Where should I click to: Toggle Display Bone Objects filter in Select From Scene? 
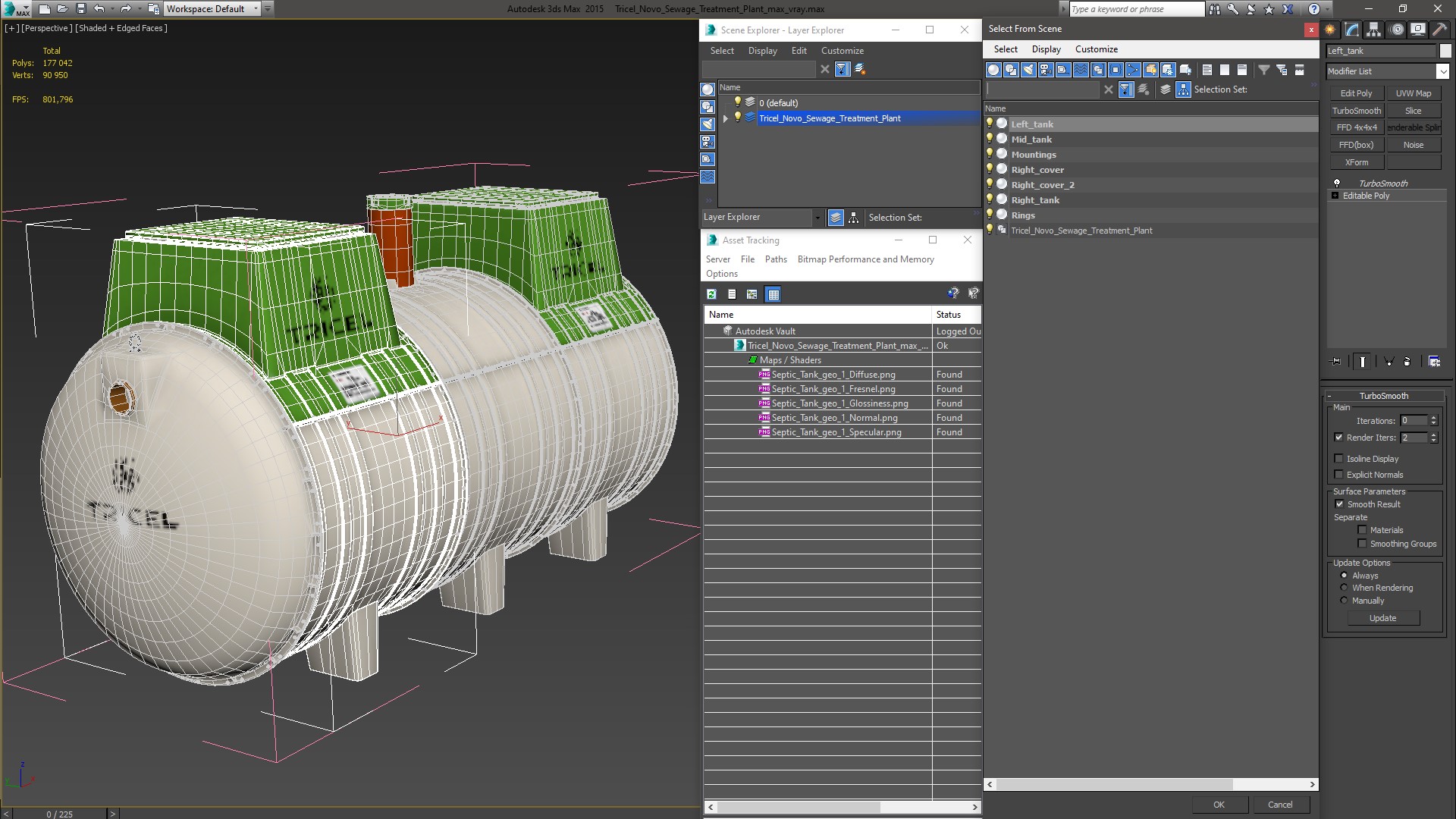[x=1133, y=70]
